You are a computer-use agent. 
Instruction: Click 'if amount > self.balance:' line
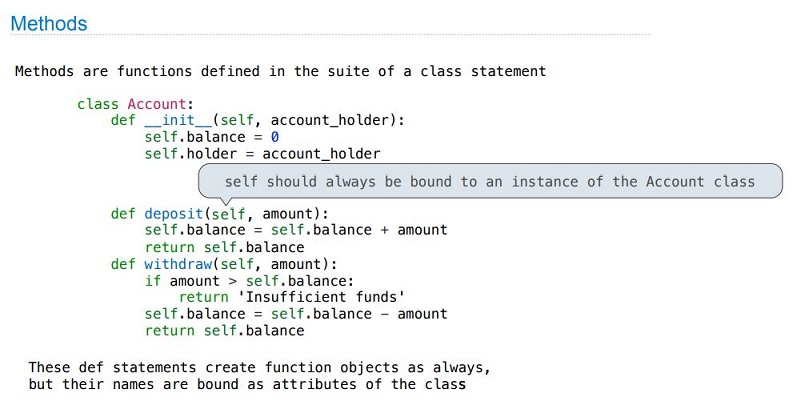coord(249,281)
